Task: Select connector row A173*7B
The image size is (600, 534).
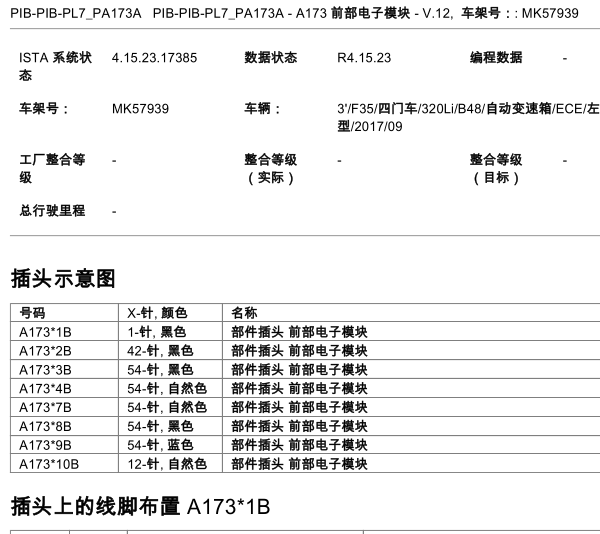Action: [305, 407]
